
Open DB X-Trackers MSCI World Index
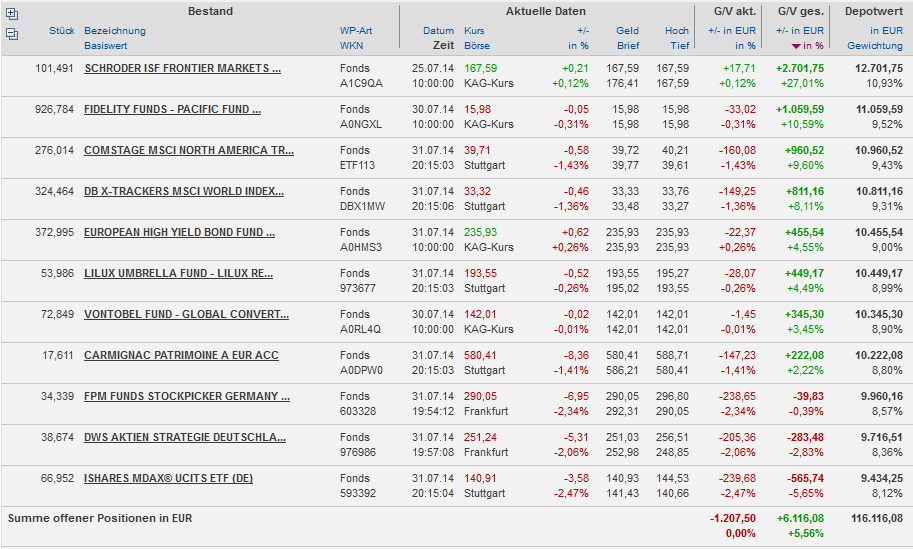pos(184,191)
